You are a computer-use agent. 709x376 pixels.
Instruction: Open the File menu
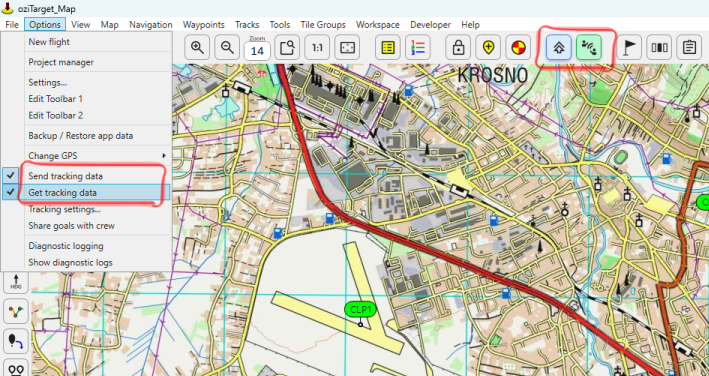coord(12,24)
